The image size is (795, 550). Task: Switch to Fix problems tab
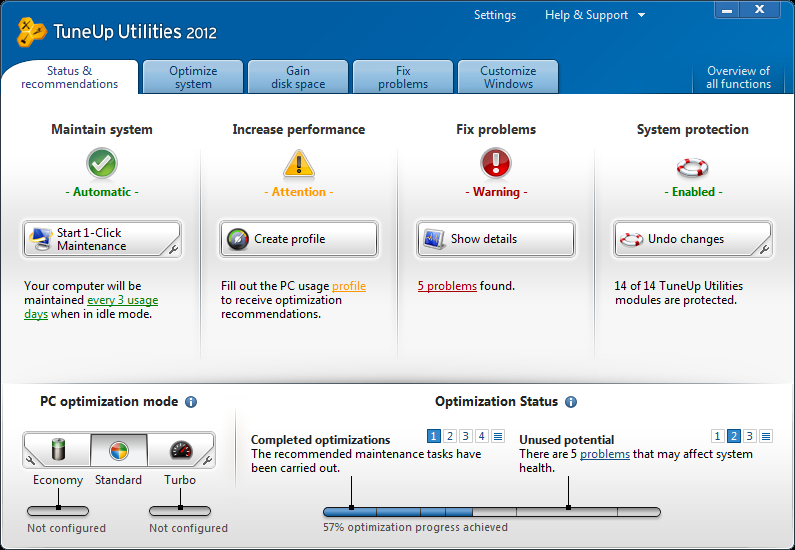coord(403,77)
